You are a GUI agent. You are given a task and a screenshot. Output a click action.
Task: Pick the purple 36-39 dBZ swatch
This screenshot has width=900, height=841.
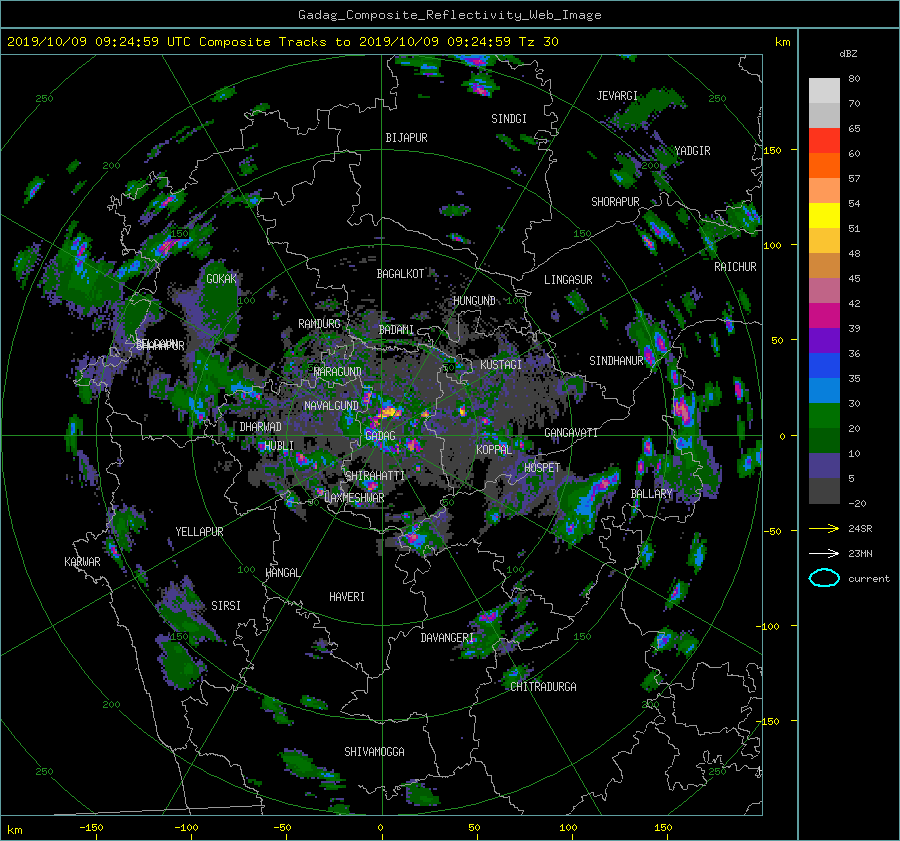tap(824, 341)
